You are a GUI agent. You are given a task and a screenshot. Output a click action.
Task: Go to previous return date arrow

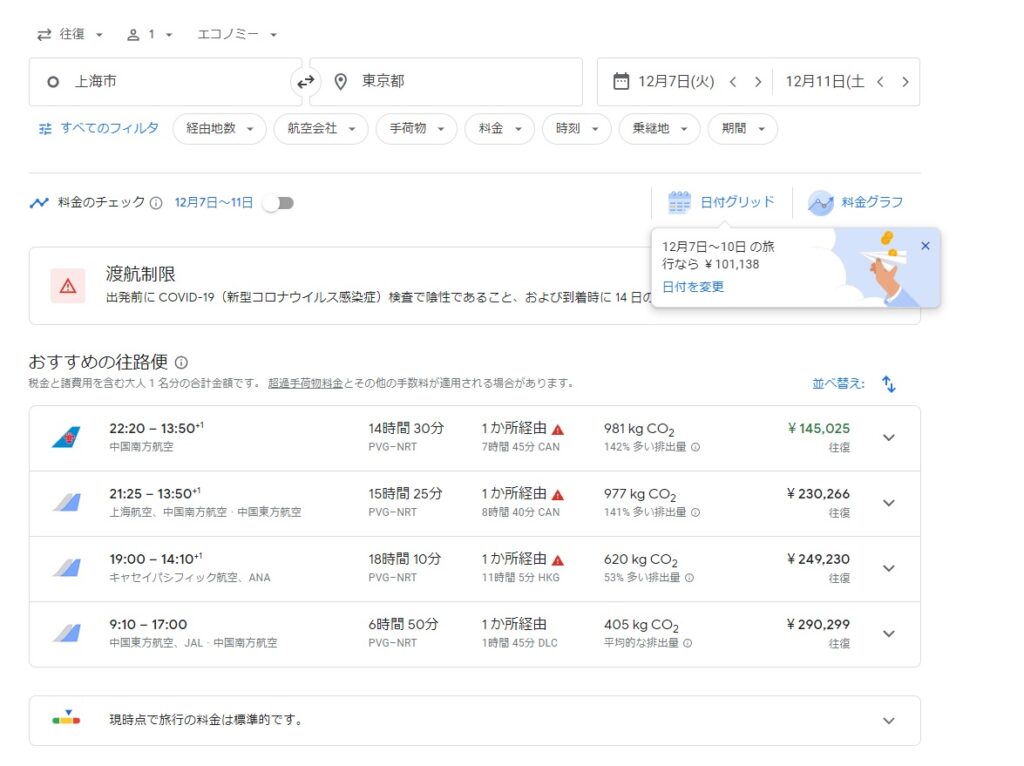coord(880,82)
